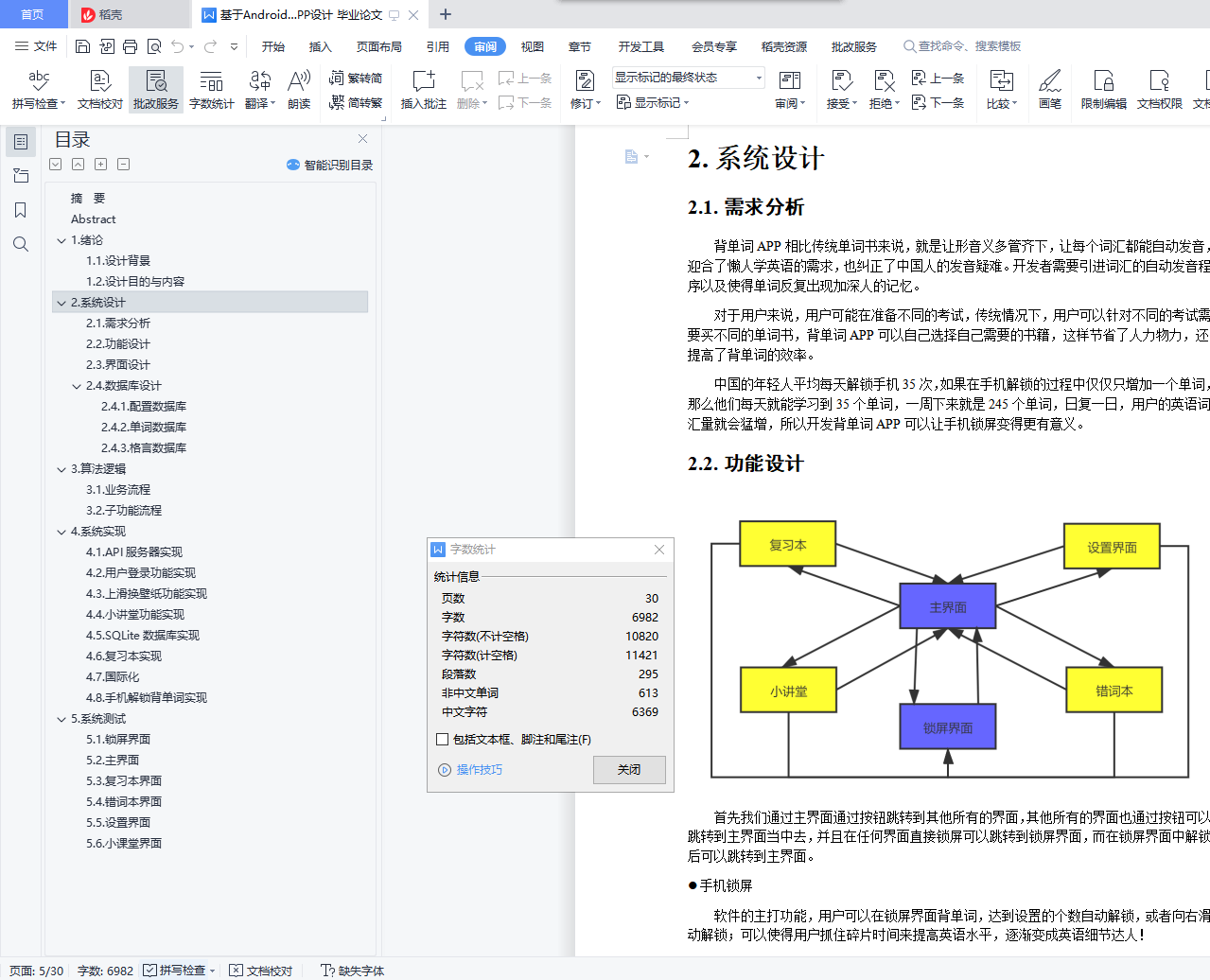Collapse the 1.绪论 tree node

point(61,240)
